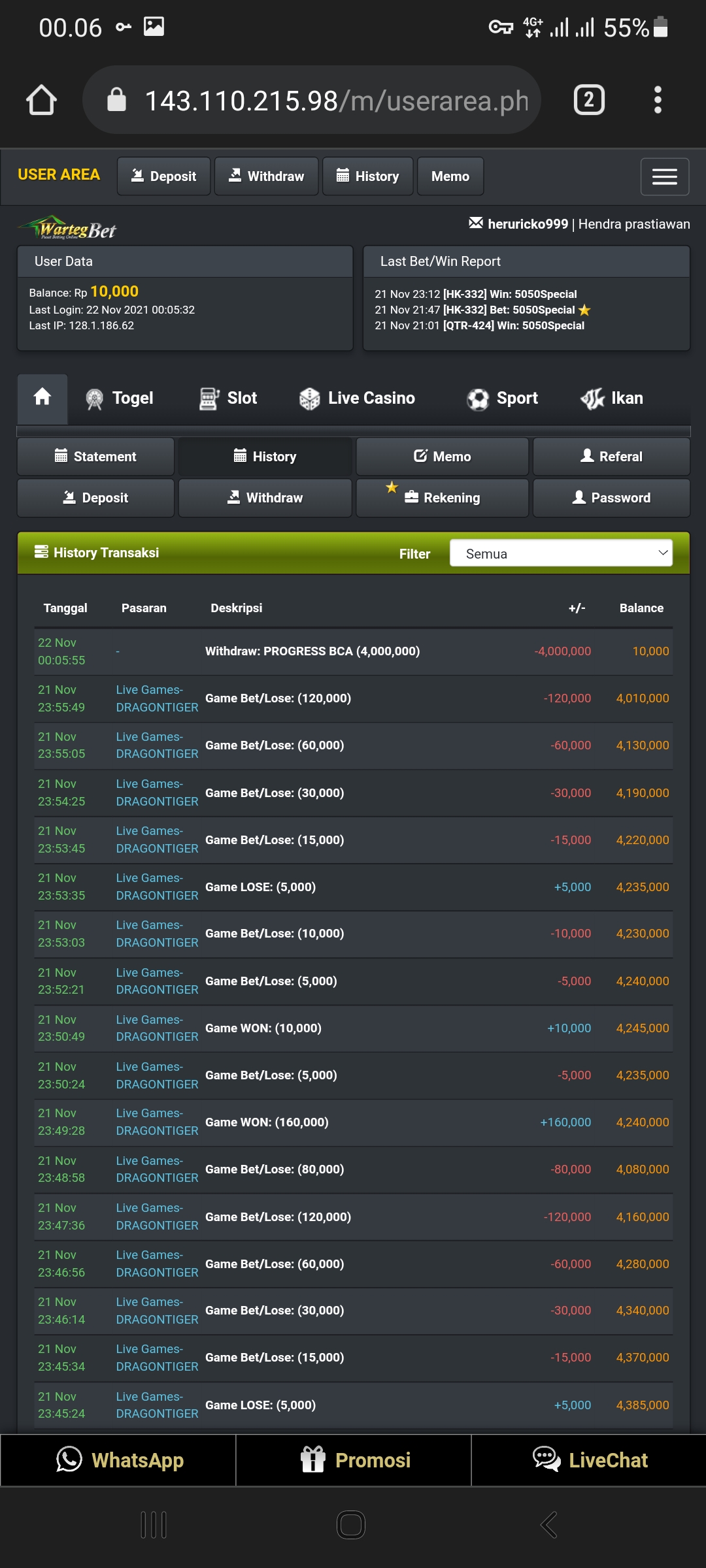Click the Statement button

(x=95, y=457)
